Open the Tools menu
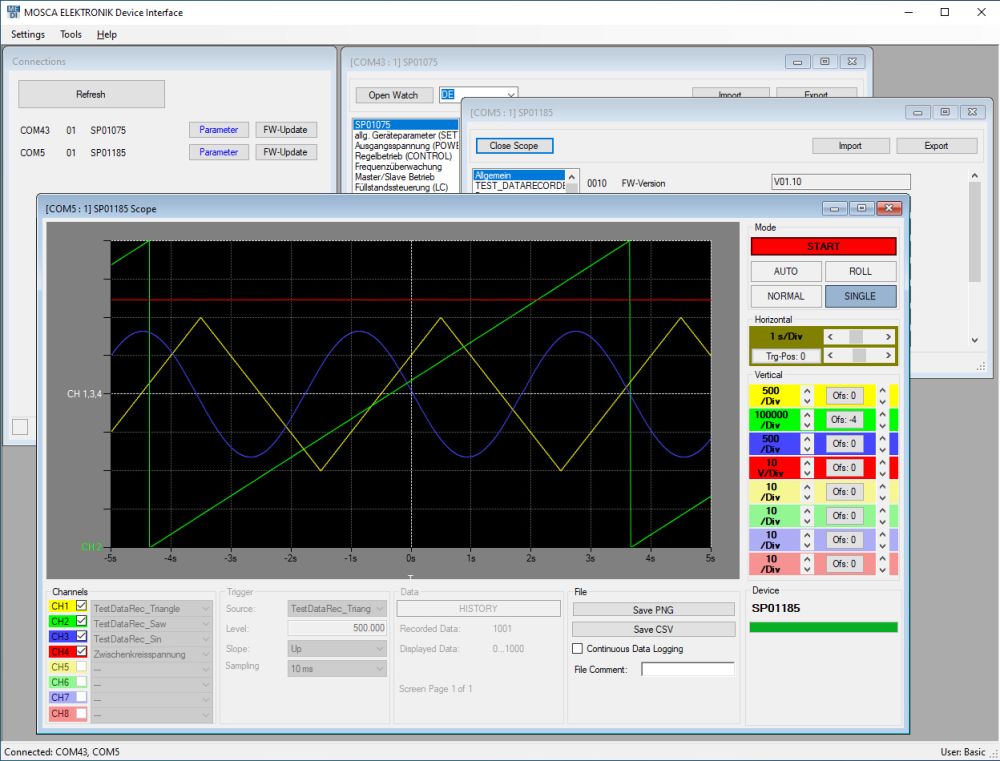Viewport: 1000px width, 761px height. pyautogui.click(x=71, y=34)
